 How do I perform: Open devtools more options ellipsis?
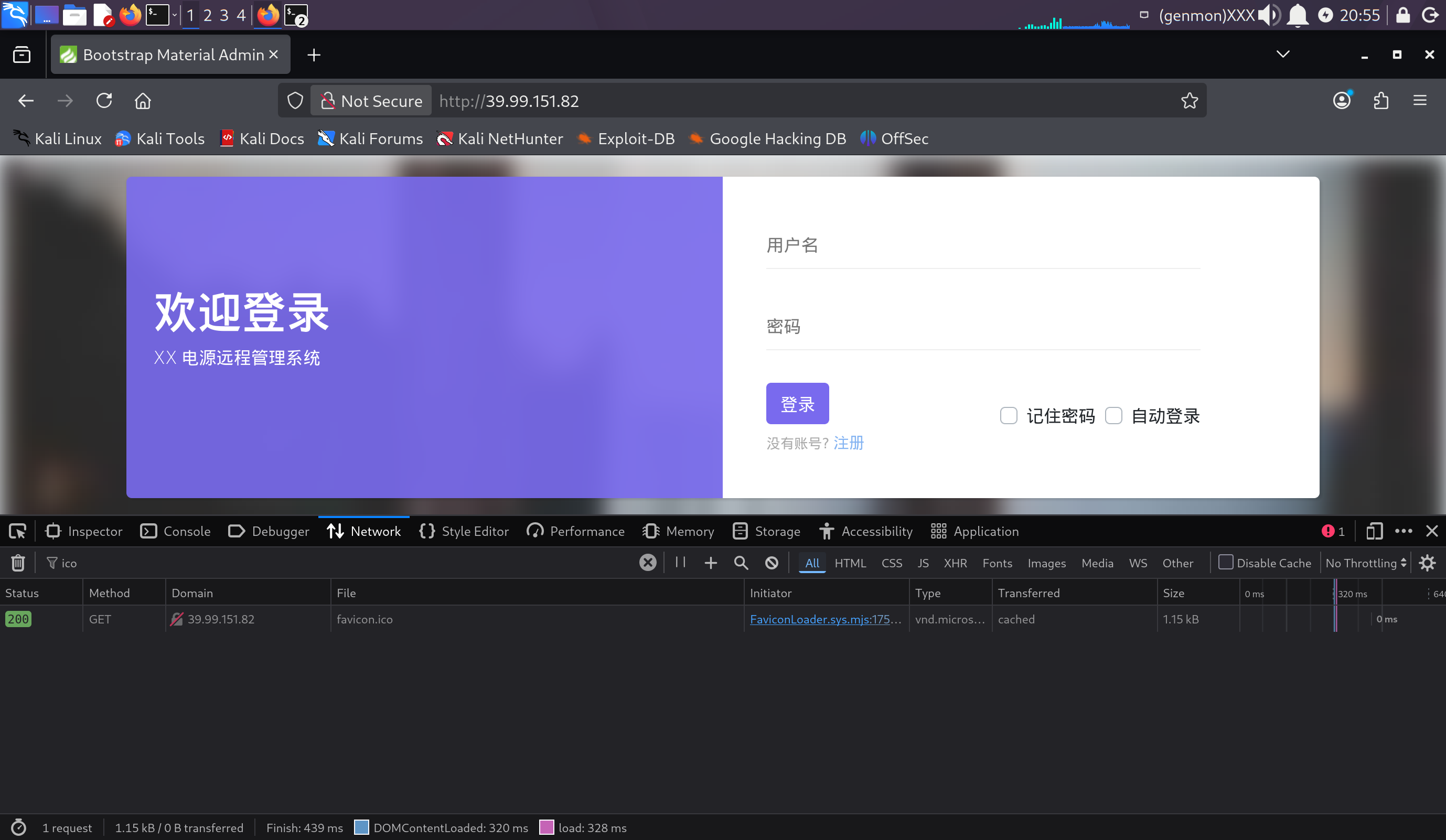pyautogui.click(x=1404, y=531)
